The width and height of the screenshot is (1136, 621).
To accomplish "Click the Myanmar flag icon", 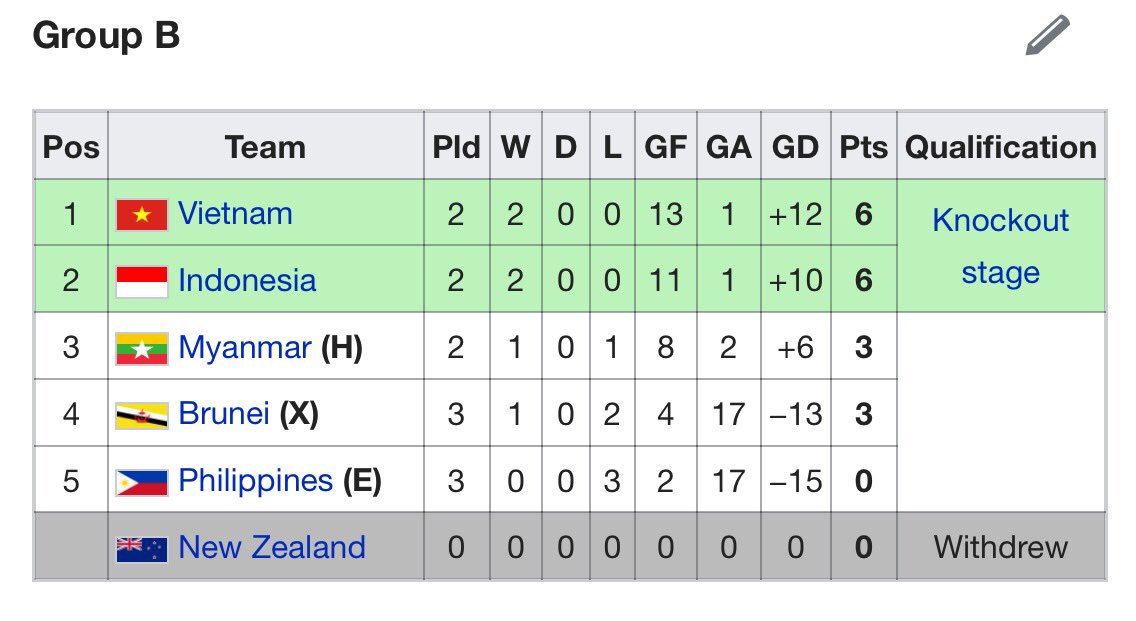I will 142,349.
